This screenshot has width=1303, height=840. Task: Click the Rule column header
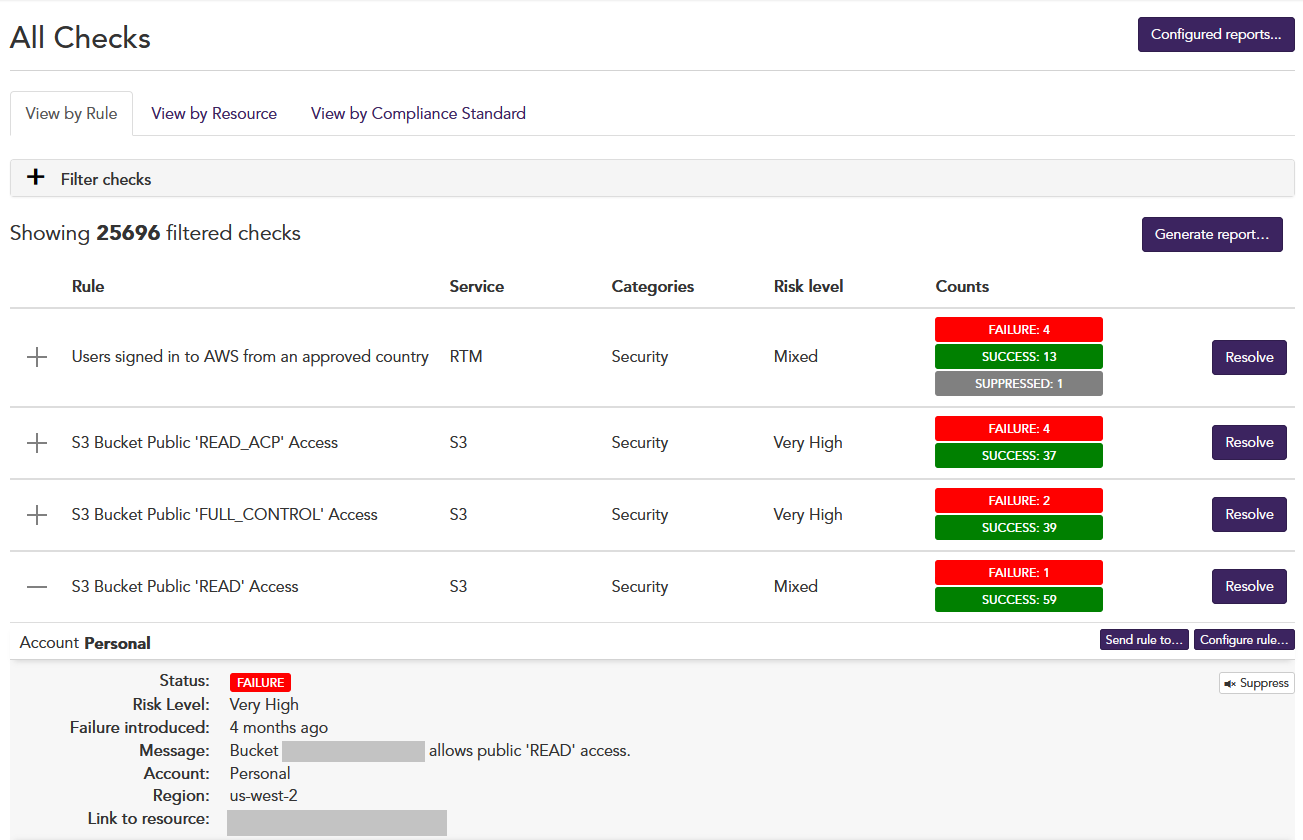tap(88, 286)
